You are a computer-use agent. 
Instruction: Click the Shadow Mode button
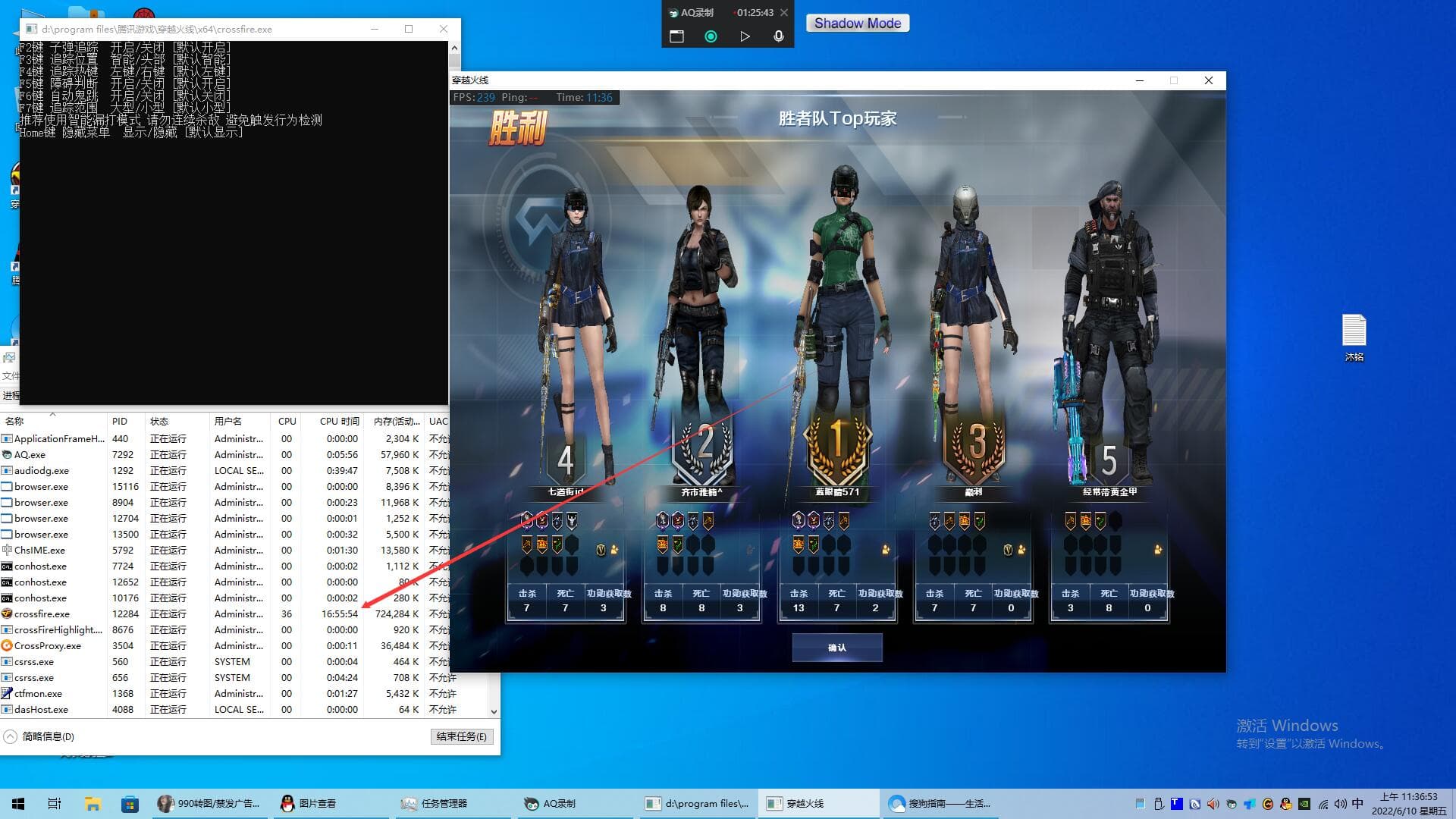point(858,23)
